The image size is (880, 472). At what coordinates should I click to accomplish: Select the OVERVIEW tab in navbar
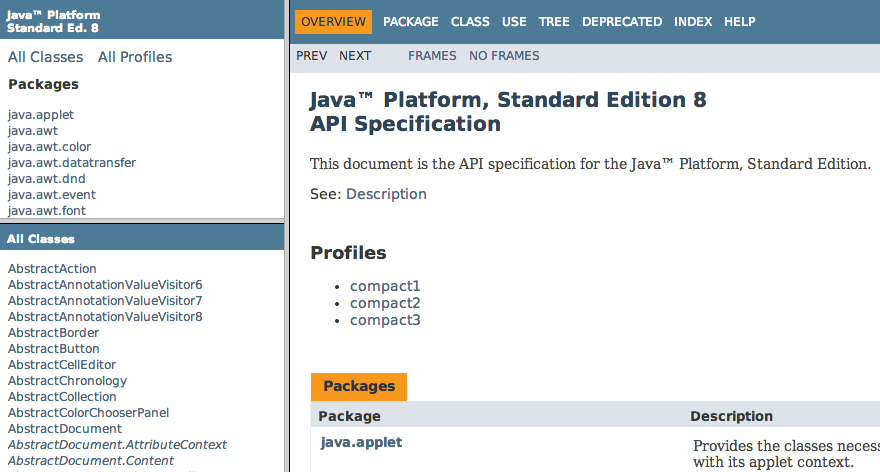tap(333, 21)
